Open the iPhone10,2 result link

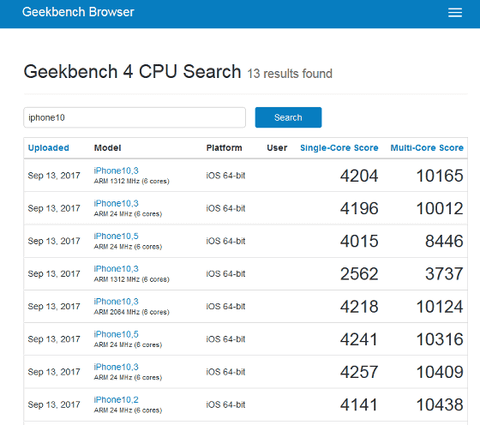click(x=116, y=399)
